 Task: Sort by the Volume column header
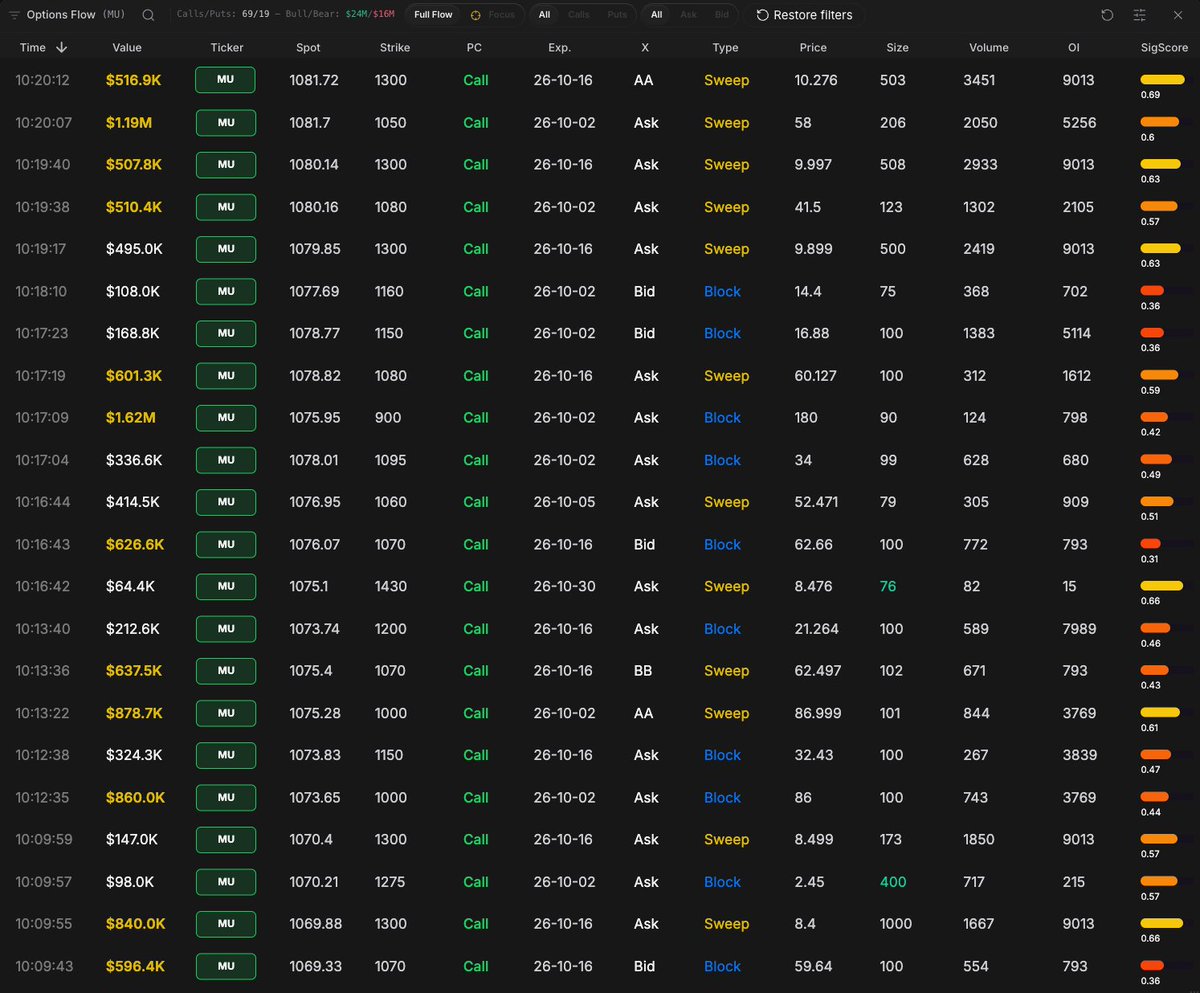[989, 47]
